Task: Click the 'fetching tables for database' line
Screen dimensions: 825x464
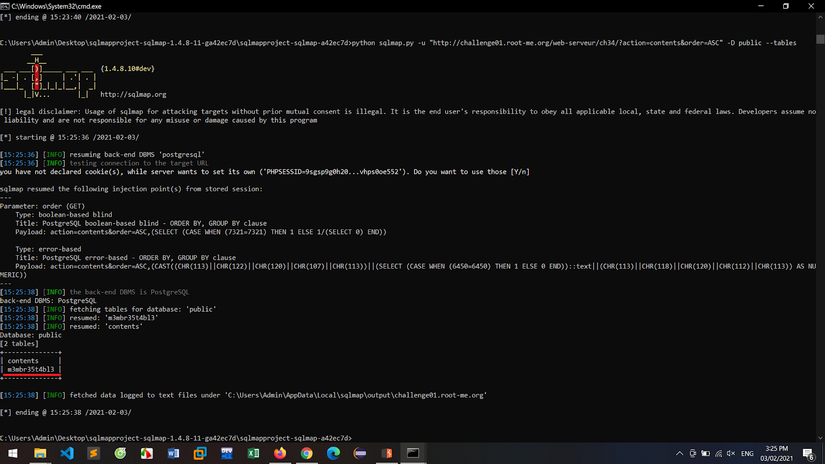Action: (x=108, y=309)
